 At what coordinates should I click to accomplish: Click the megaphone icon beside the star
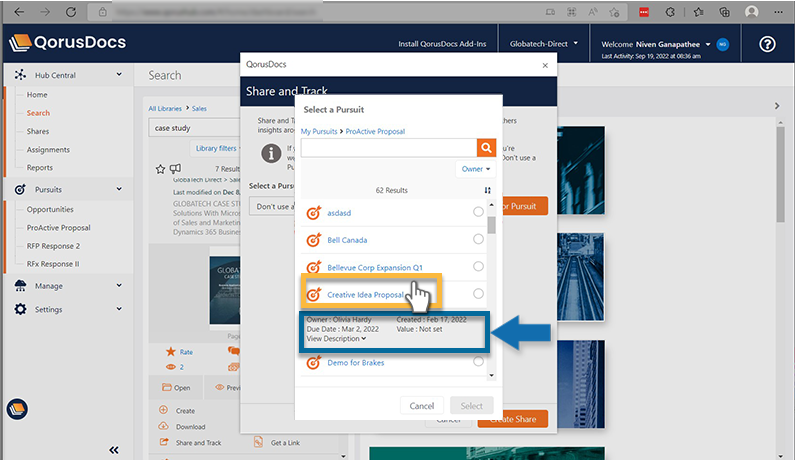tap(175, 168)
